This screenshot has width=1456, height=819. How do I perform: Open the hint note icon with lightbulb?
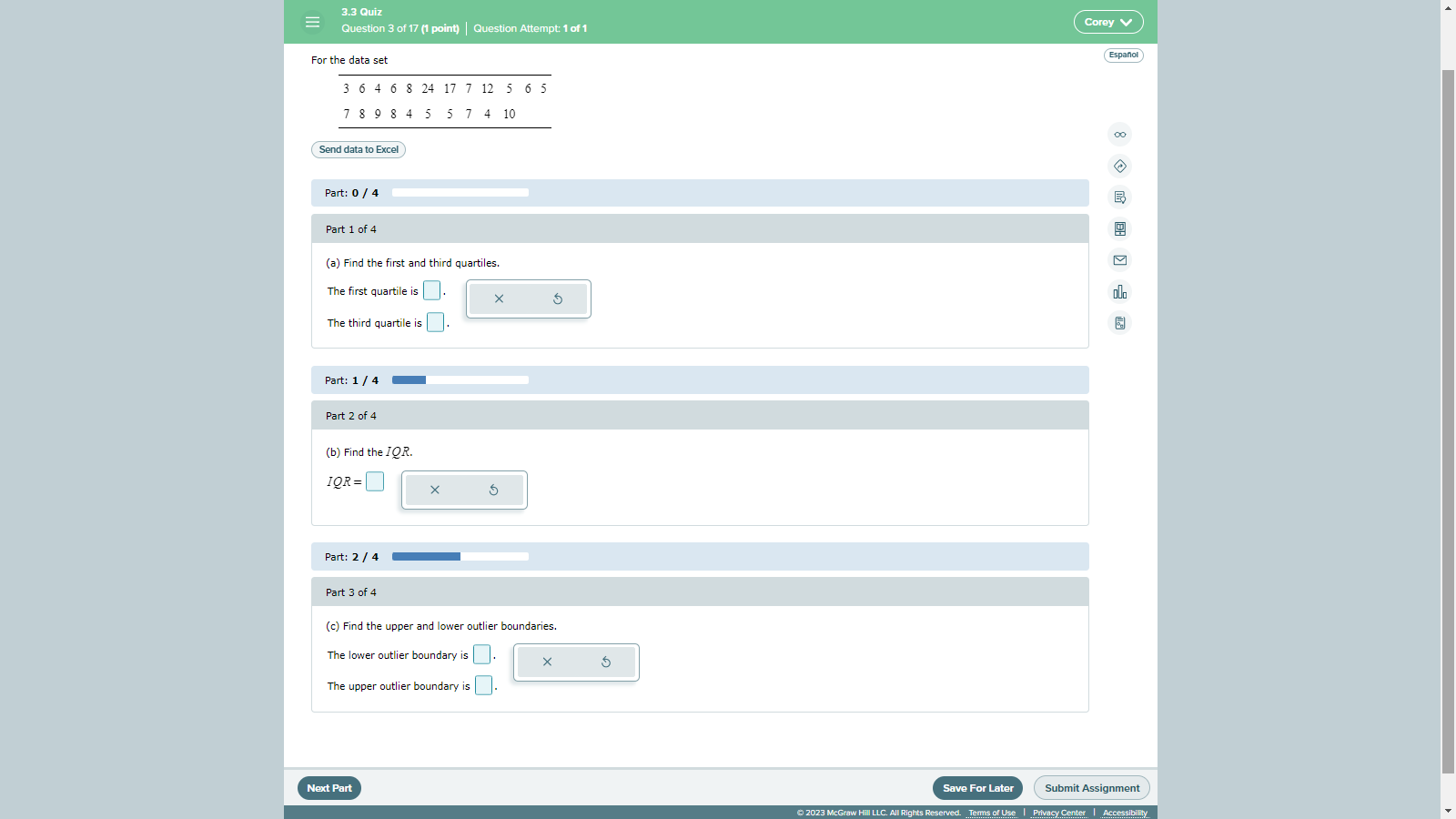(x=1119, y=197)
